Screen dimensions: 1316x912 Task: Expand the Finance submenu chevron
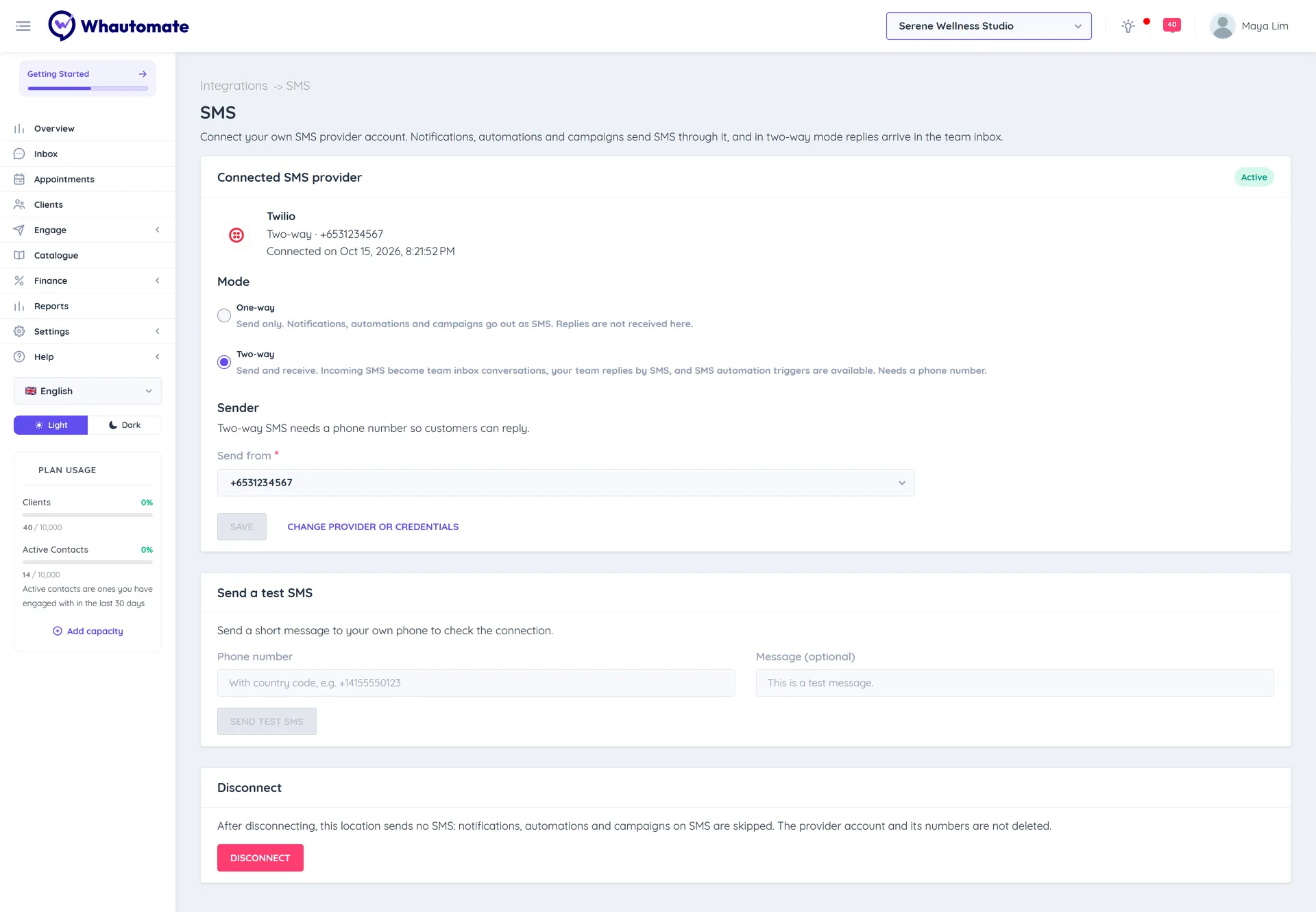coord(158,281)
